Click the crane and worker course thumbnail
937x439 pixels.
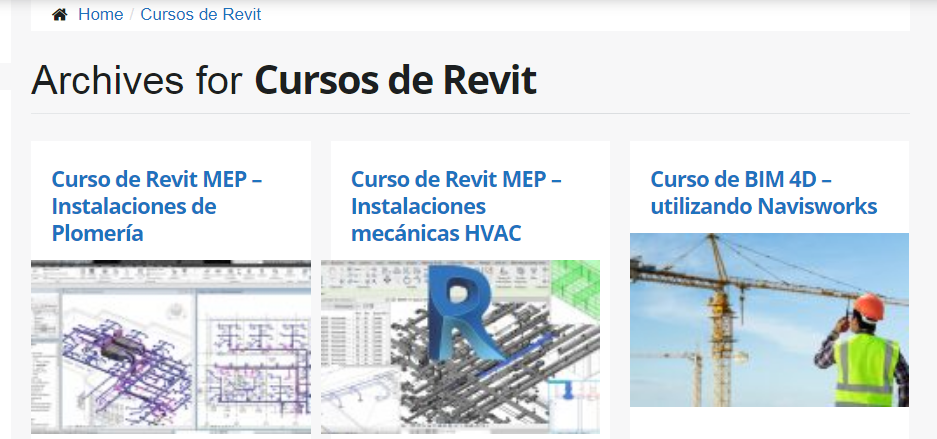(770, 320)
